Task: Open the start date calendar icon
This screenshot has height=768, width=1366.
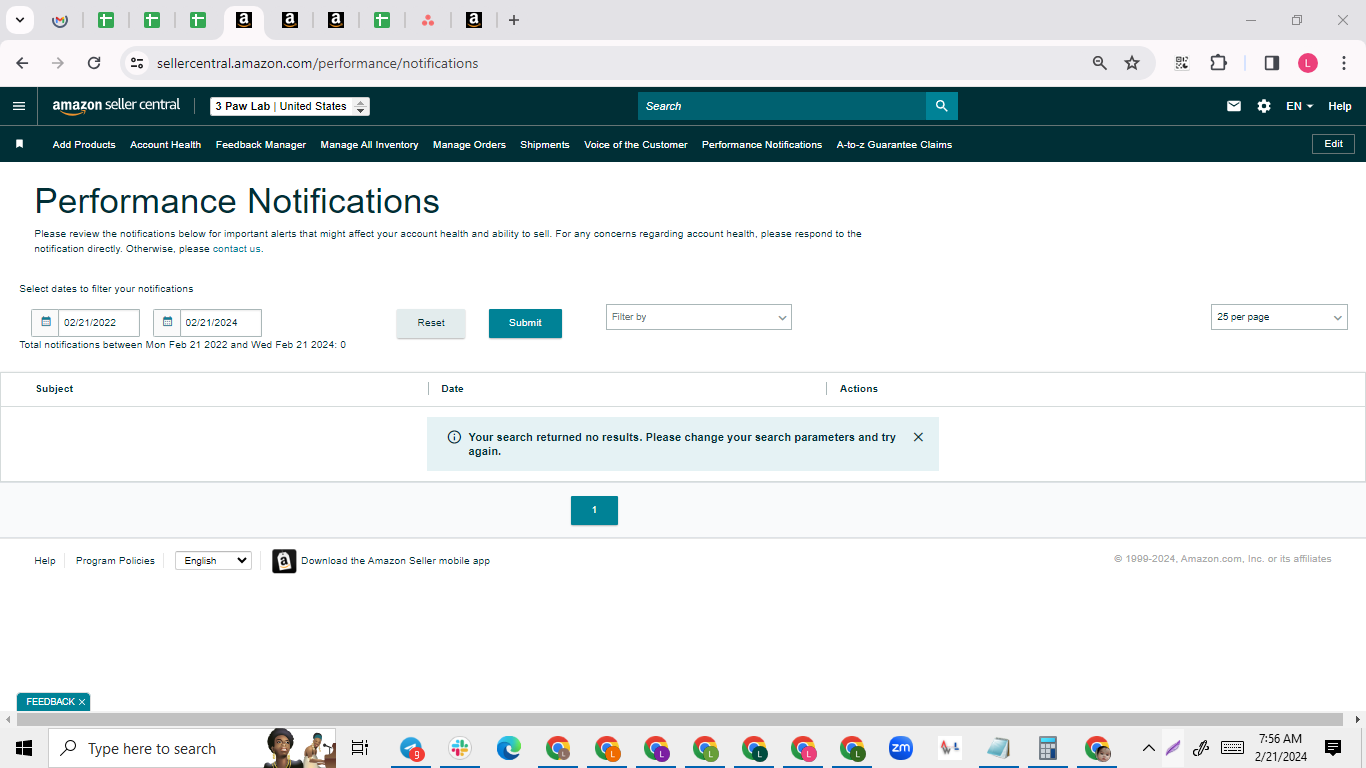Action: pos(45,322)
